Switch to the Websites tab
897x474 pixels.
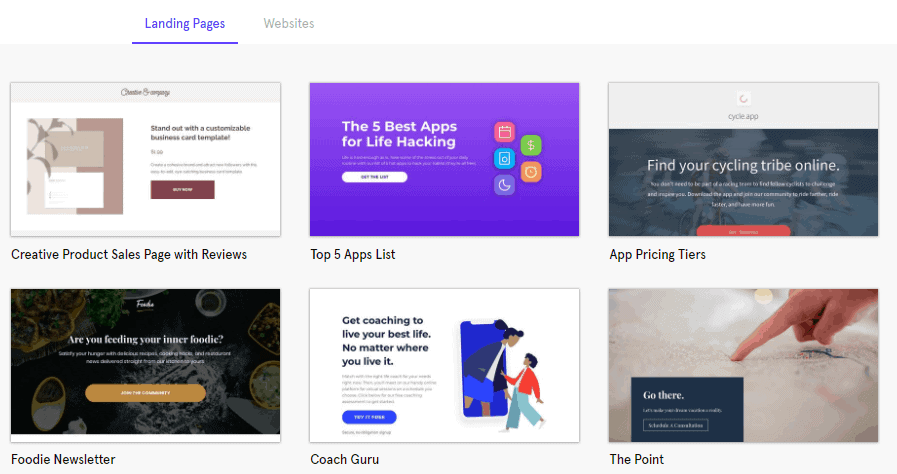pyautogui.click(x=289, y=23)
